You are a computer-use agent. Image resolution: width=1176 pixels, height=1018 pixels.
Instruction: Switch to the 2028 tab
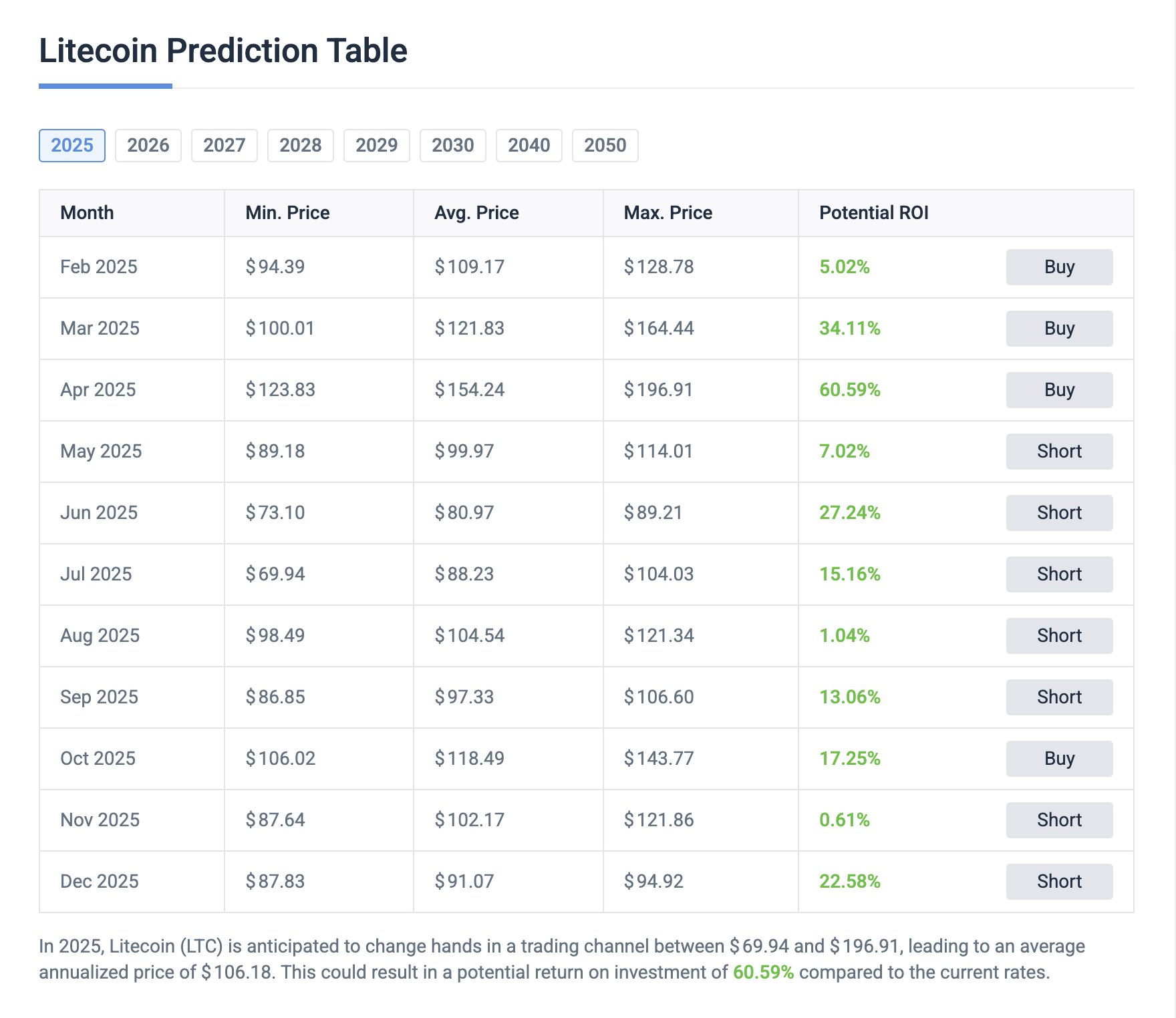click(x=301, y=146)
